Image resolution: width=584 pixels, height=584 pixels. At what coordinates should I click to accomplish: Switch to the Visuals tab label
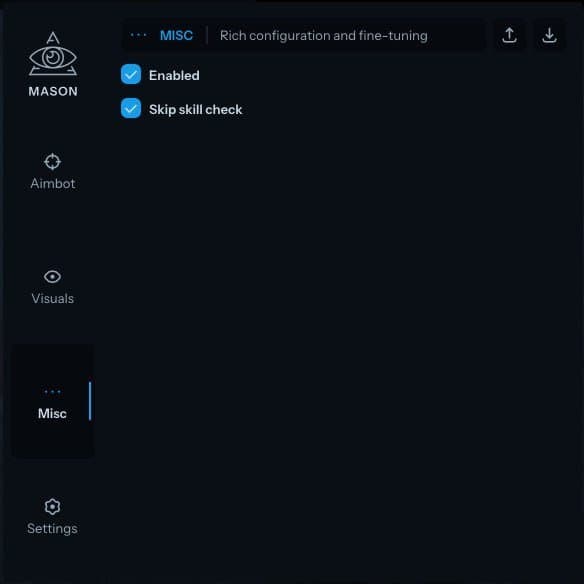[x=53, y=299]
